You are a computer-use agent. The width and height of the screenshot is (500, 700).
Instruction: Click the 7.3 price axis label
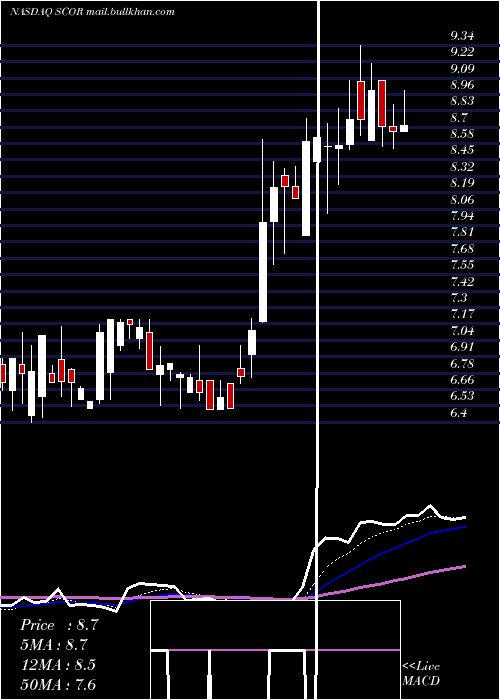(x=459, y=298)
